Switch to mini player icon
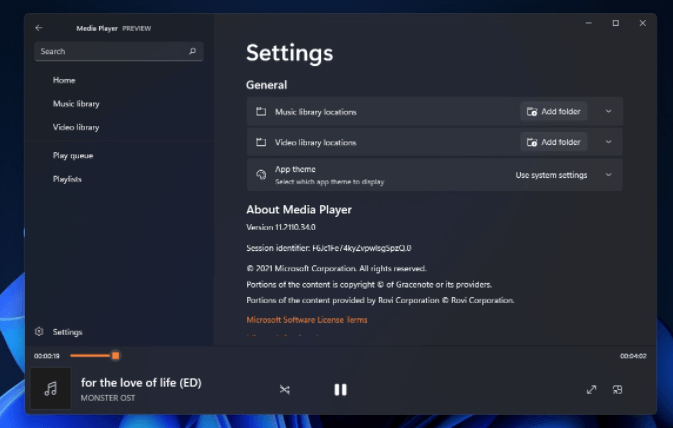The image size is (673, 428). pyautogui.click(x=617, y=389)
